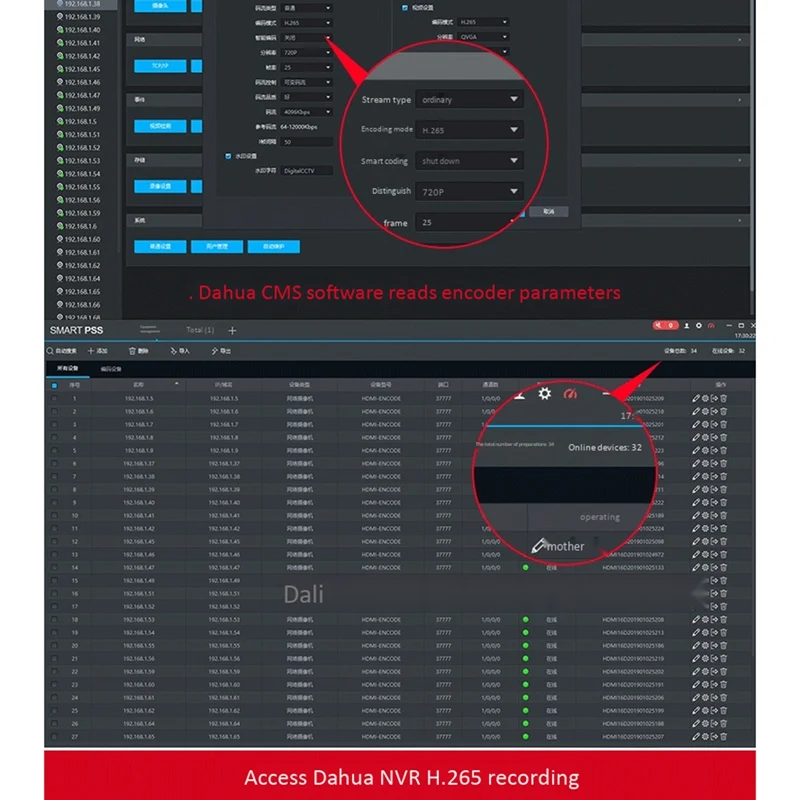Select 192.168.1.66 in the left device tree
Image resolution: width=800 pixels, height=800 pixels.
click(x=78, y=305)
